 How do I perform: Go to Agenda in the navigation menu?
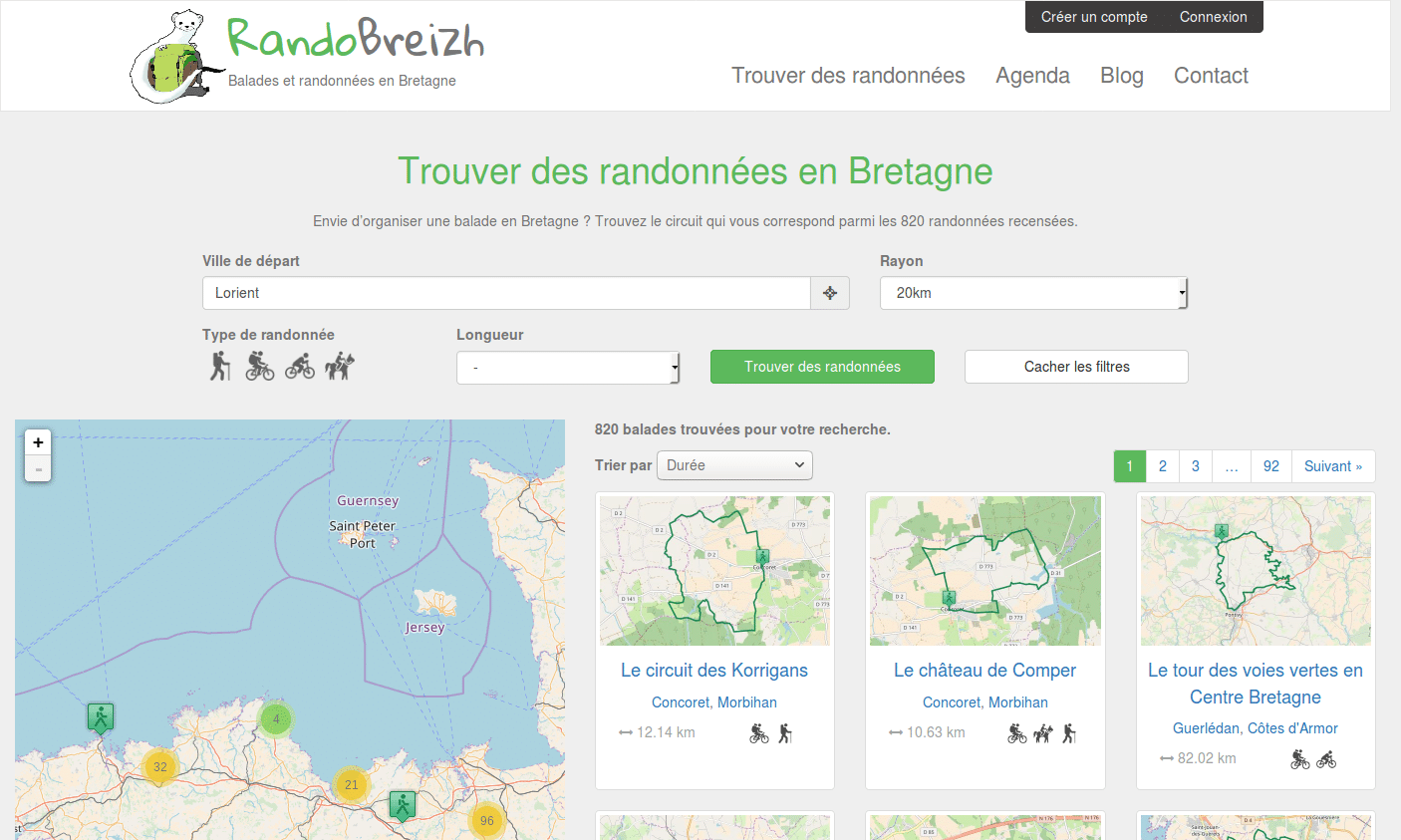tap(1032, 76)
